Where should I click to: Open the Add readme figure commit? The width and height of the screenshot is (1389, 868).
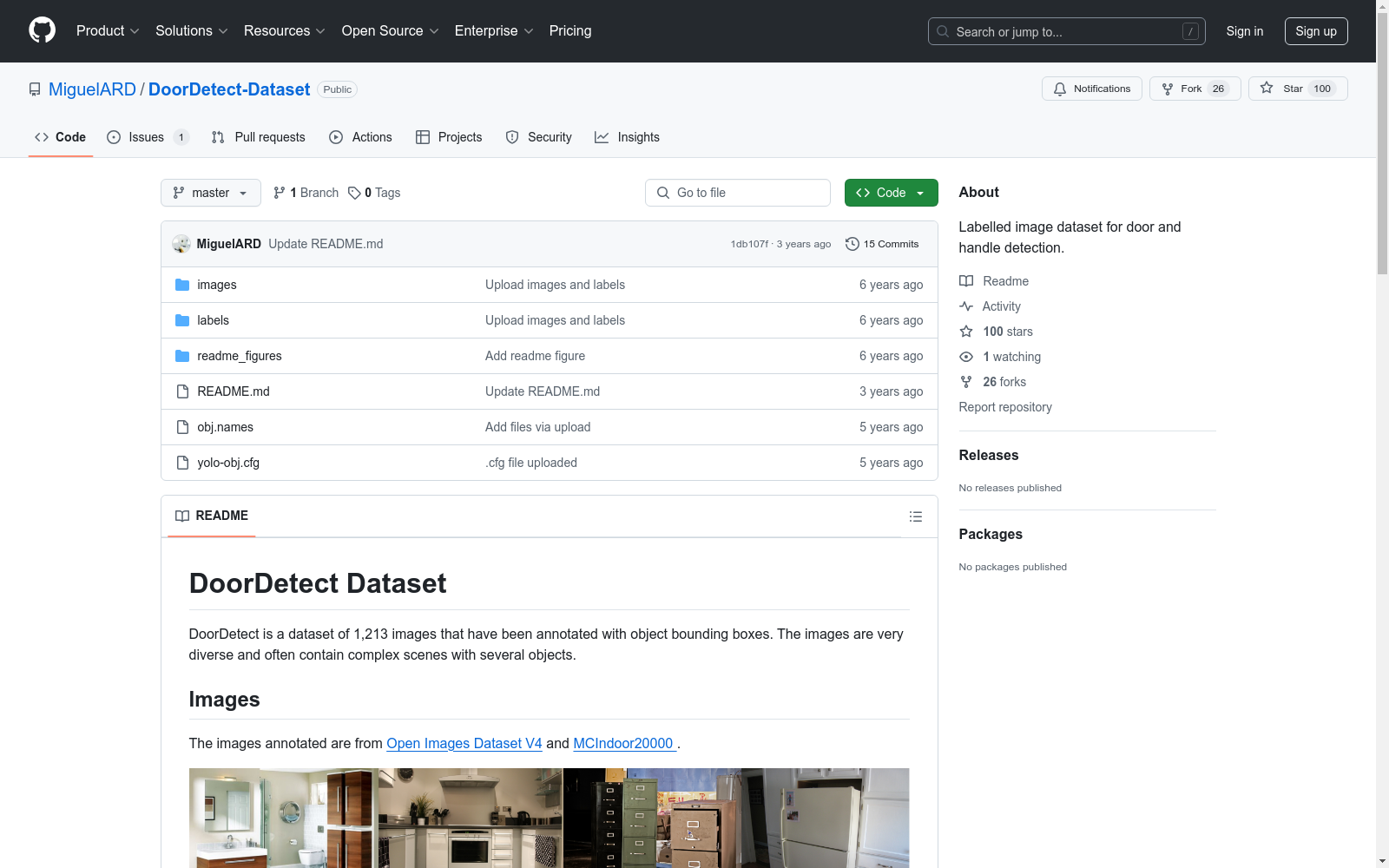tap(535, 356)
